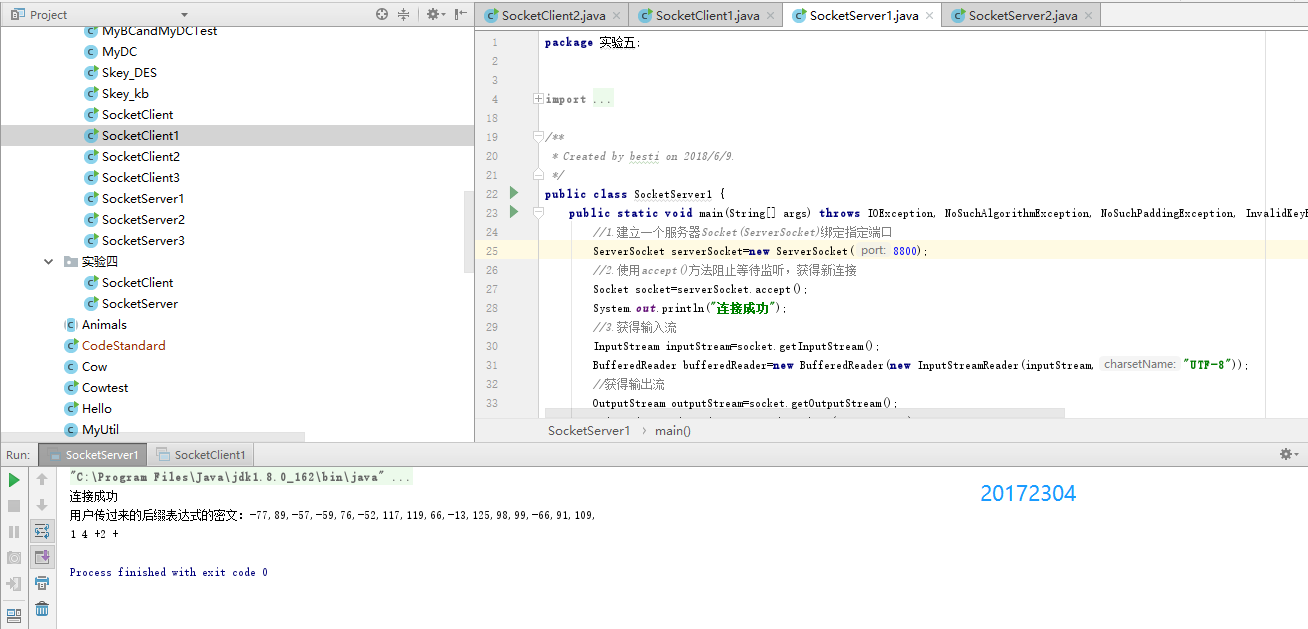Select SocketClient2 in project tree
Screen dimensions: 1308x629
pyautogui.click(x=141, y=156)
